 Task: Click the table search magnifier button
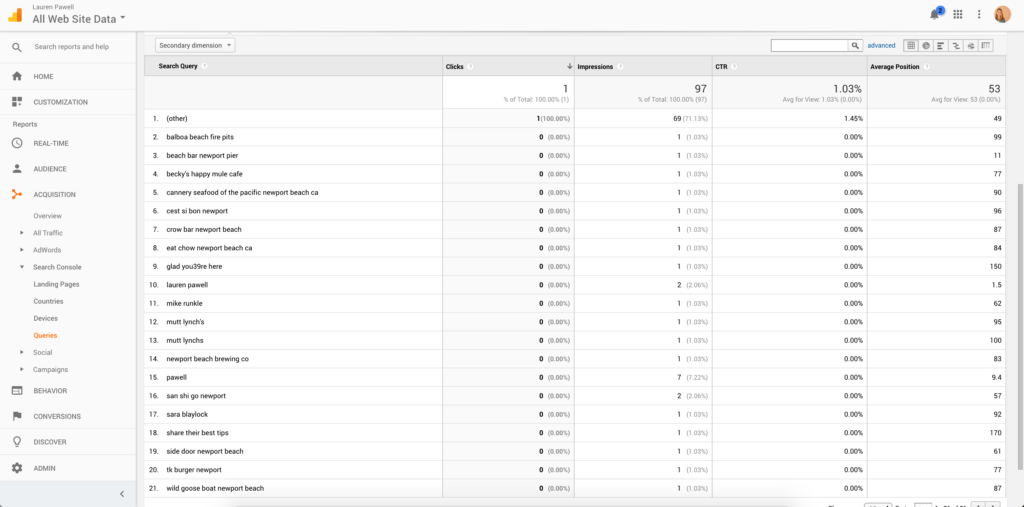tap(855, 45)
